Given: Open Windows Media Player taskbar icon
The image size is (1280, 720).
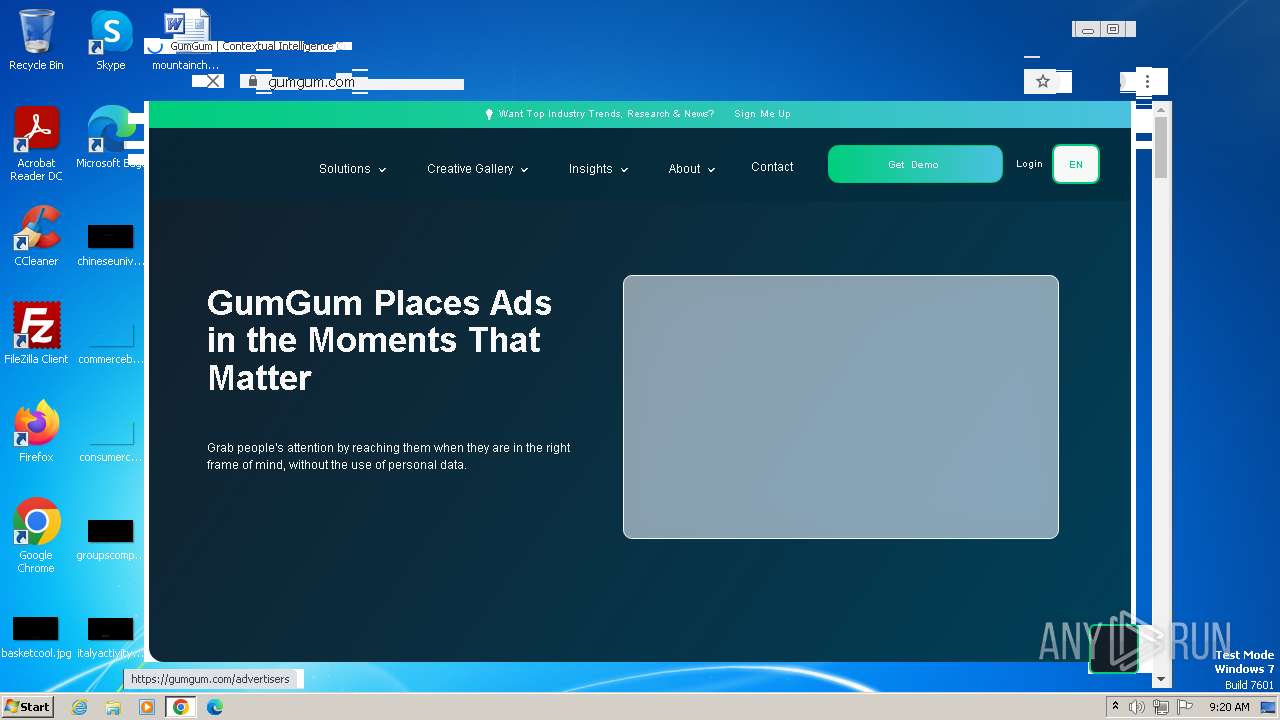Looking at the screenshot, I should click(x=147, y=707).
